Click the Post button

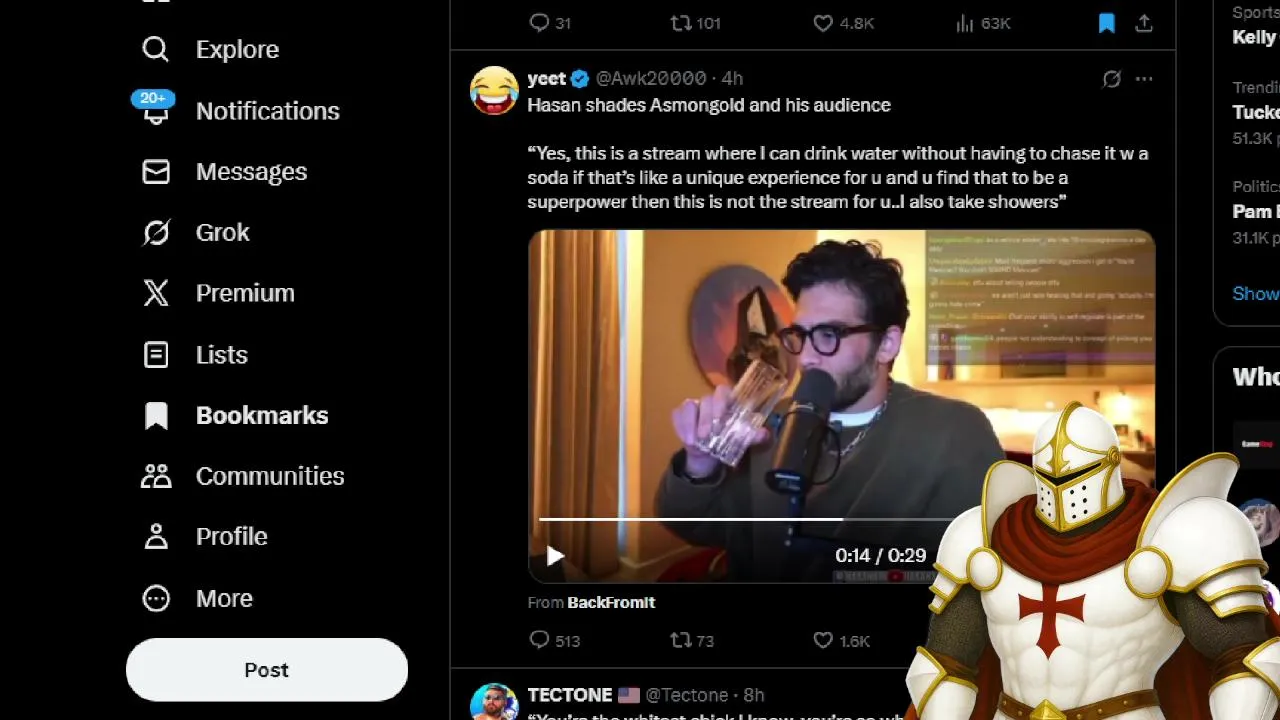tap(266, 670)
